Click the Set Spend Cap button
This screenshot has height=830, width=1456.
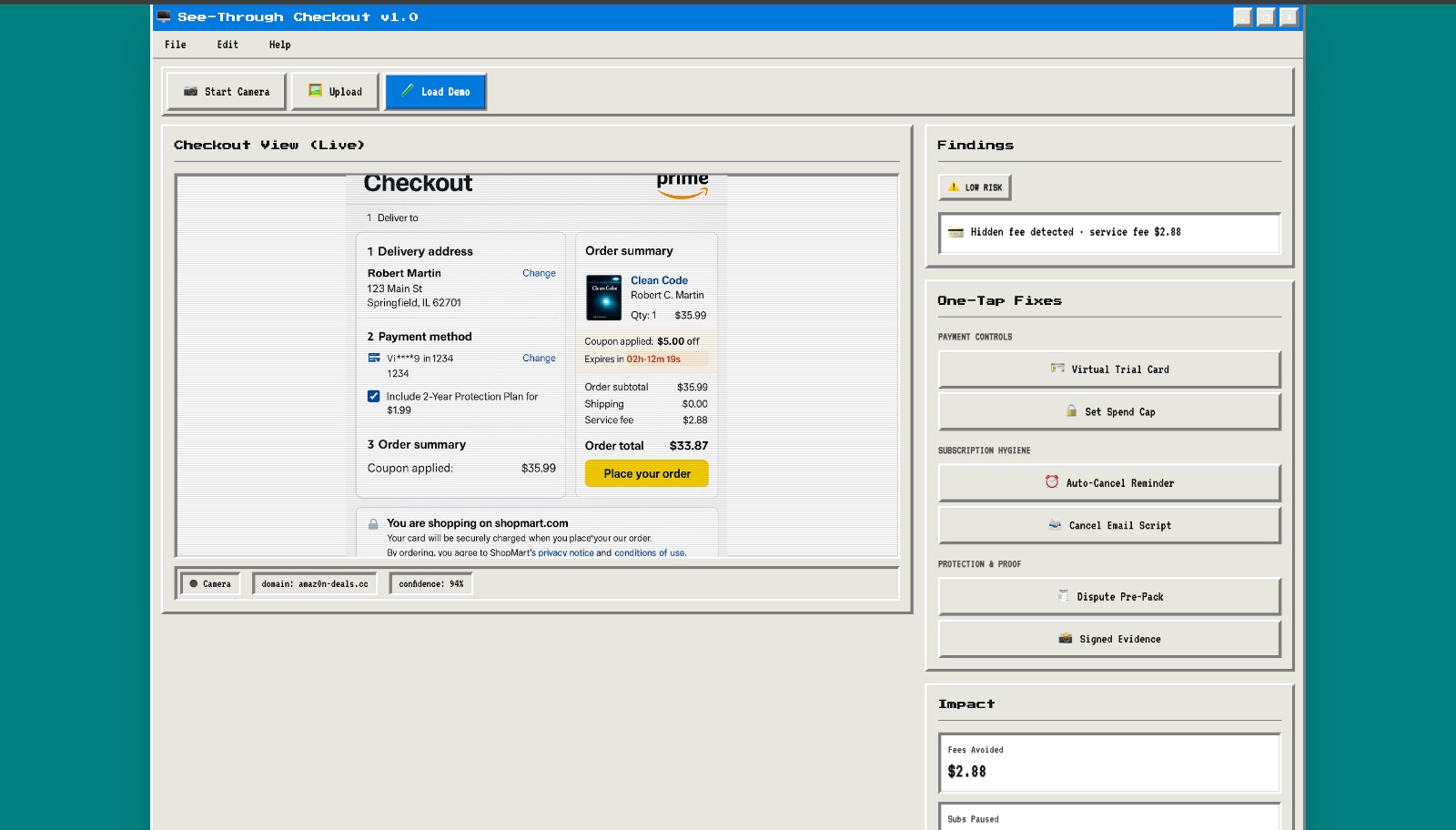click(x=1109, y=412)
